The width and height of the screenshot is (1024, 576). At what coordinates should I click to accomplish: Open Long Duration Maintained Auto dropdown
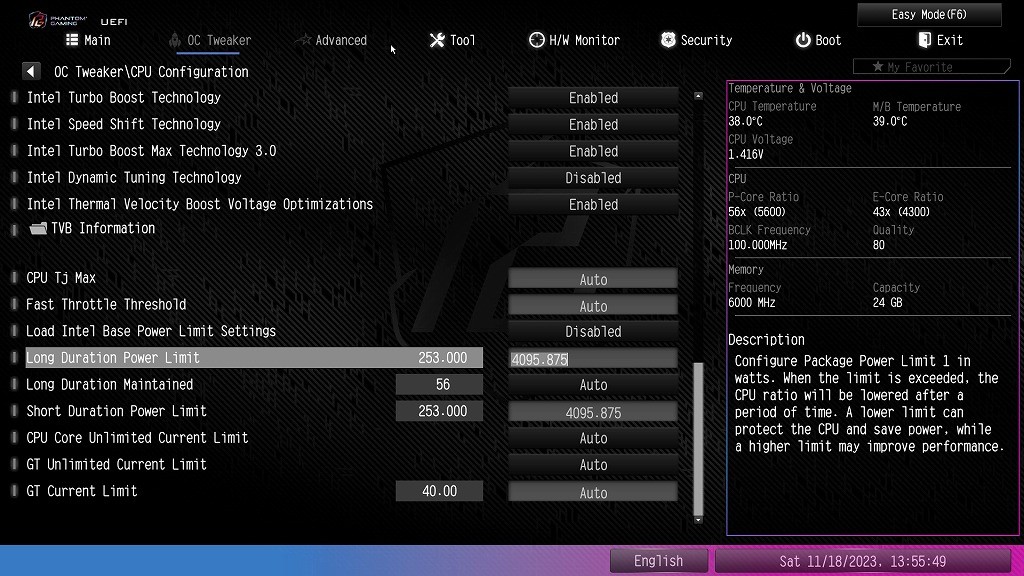coord(593,385)
